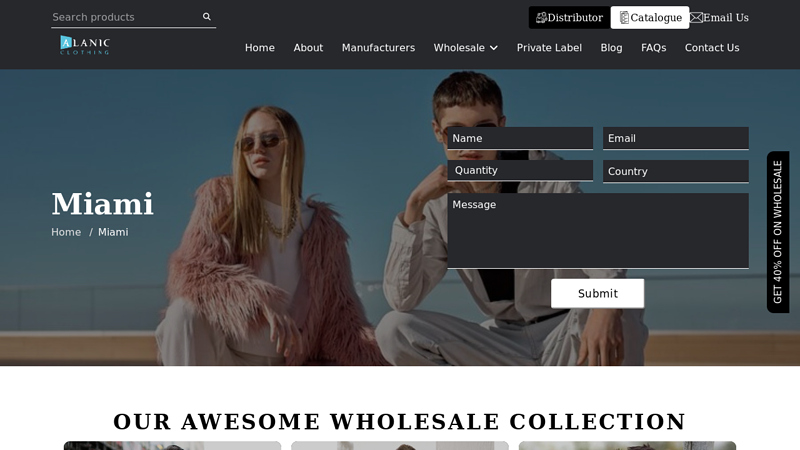Open the Private Label page
The width and height of the screenshot is (800, 450).
tap(549, 48)
